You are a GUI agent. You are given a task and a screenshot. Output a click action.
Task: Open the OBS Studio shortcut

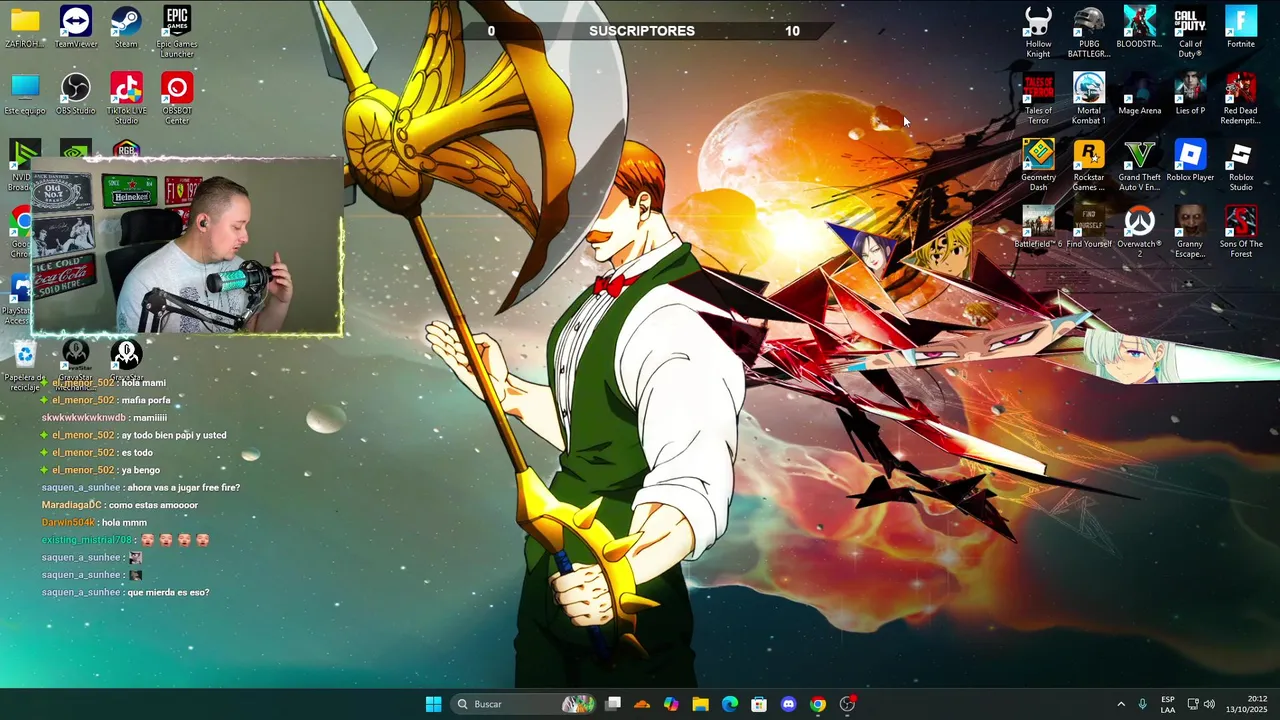(x=76, y=94)
